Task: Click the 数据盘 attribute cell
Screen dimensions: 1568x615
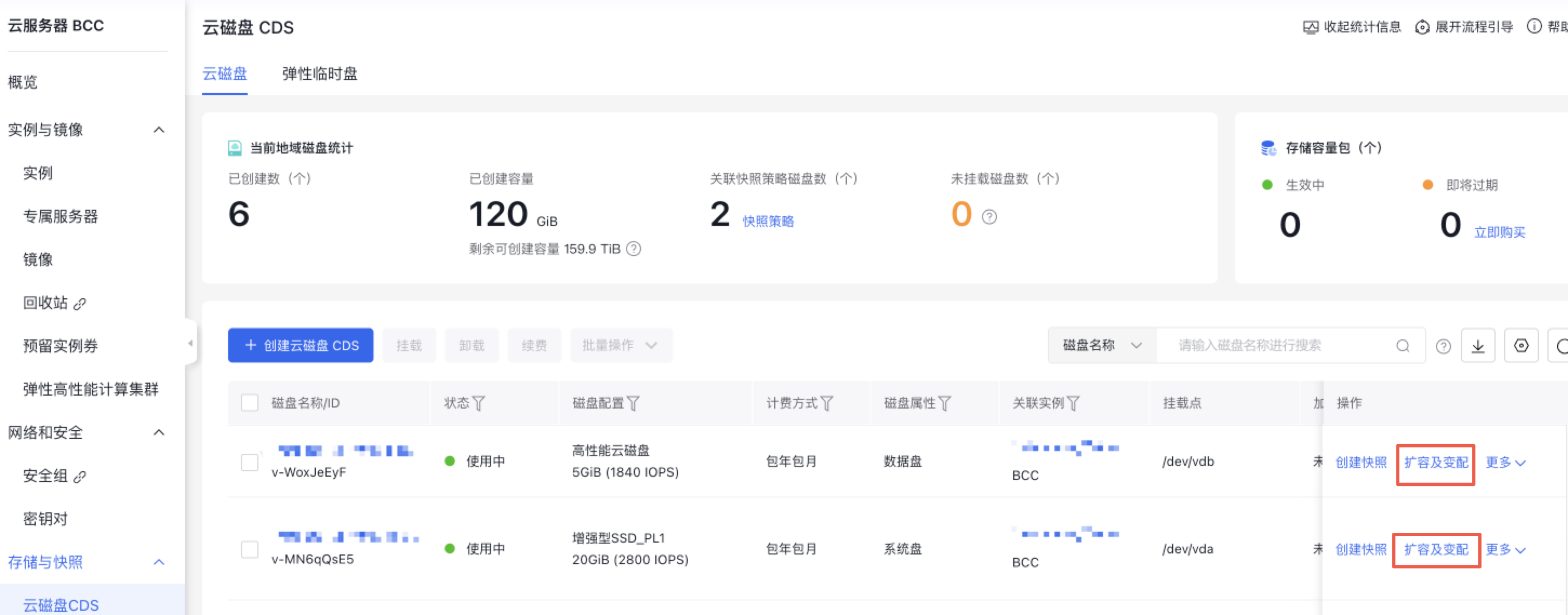Action: click(903, 462)
